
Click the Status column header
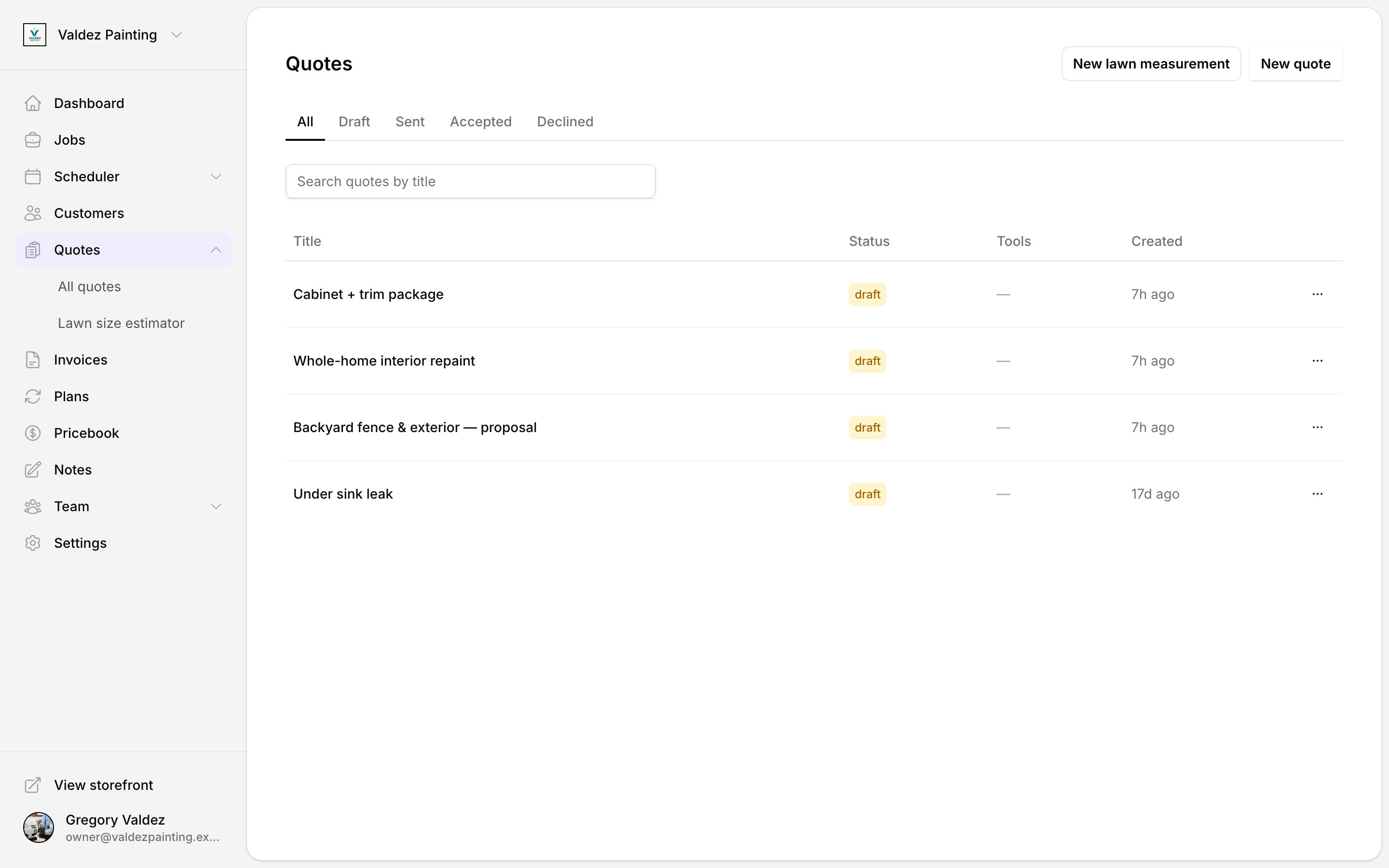pyautogui.click(x=869, y=241)
